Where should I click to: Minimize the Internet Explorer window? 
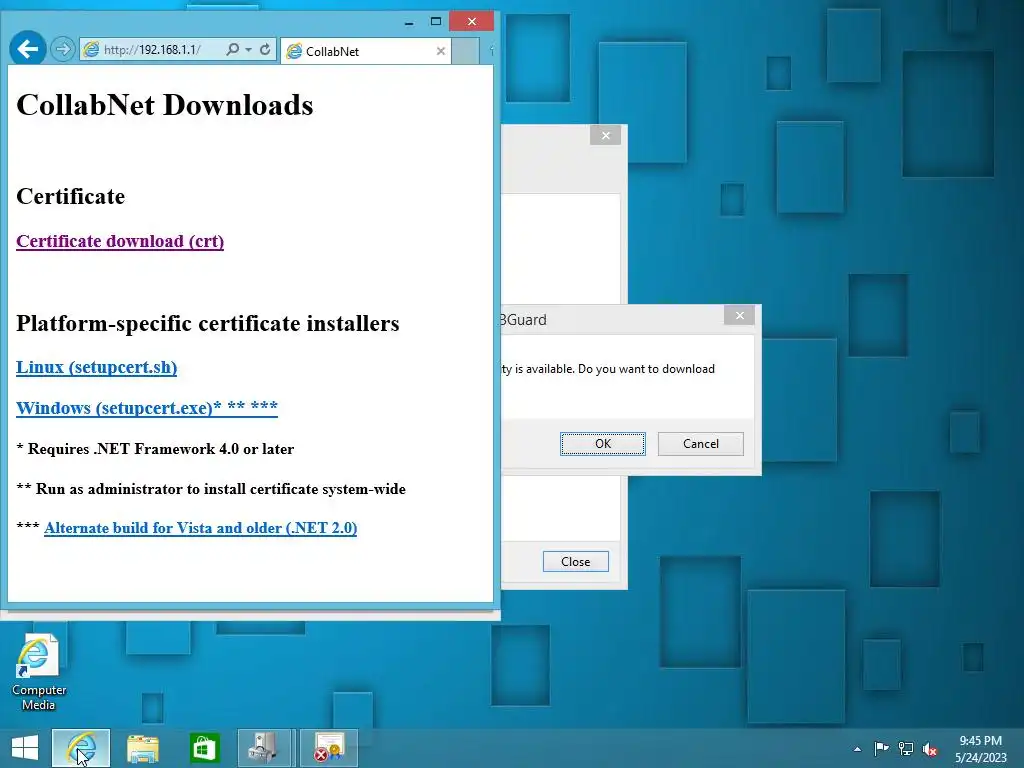pos(409,22)
